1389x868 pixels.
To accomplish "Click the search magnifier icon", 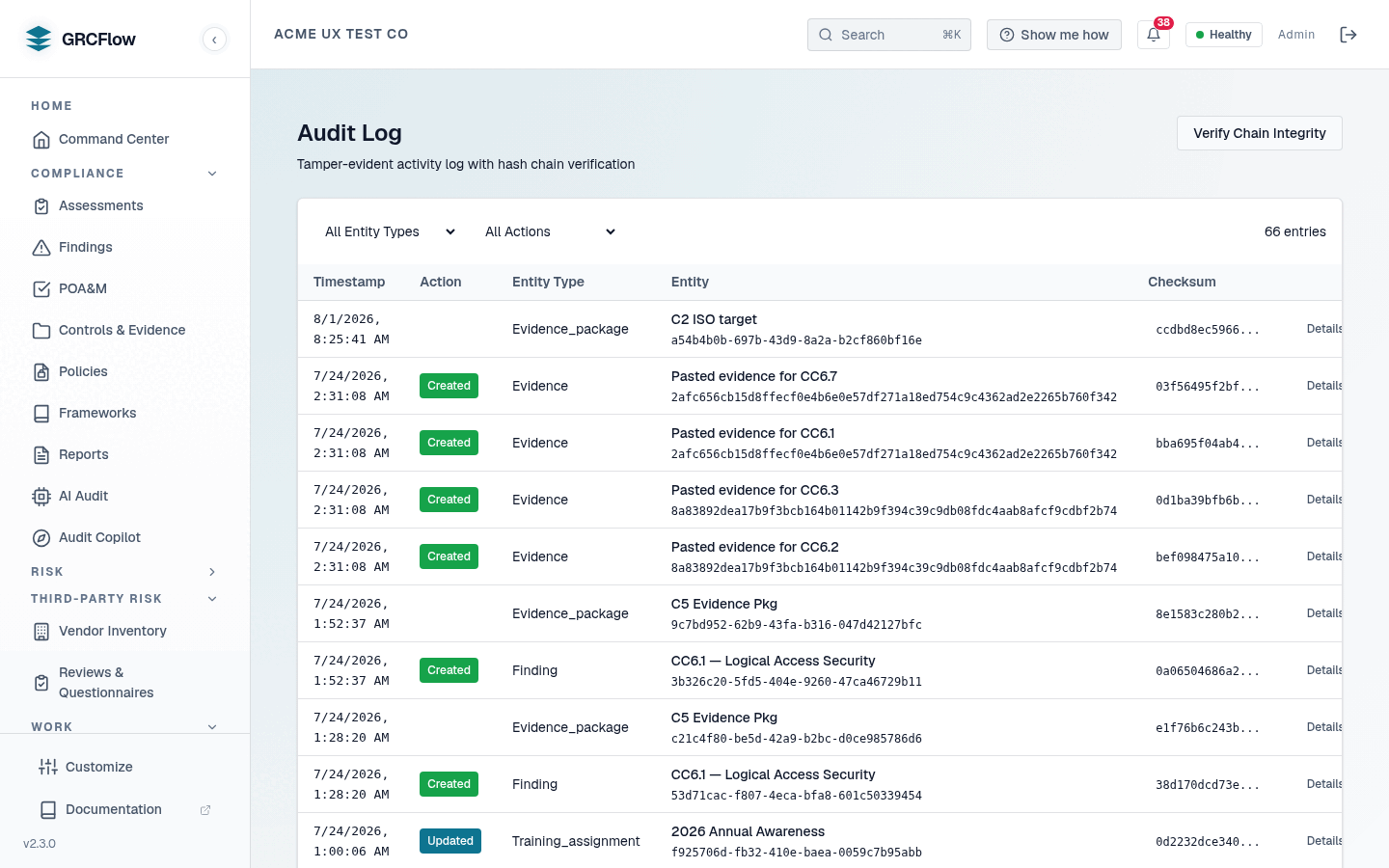I will coord(826,35).
